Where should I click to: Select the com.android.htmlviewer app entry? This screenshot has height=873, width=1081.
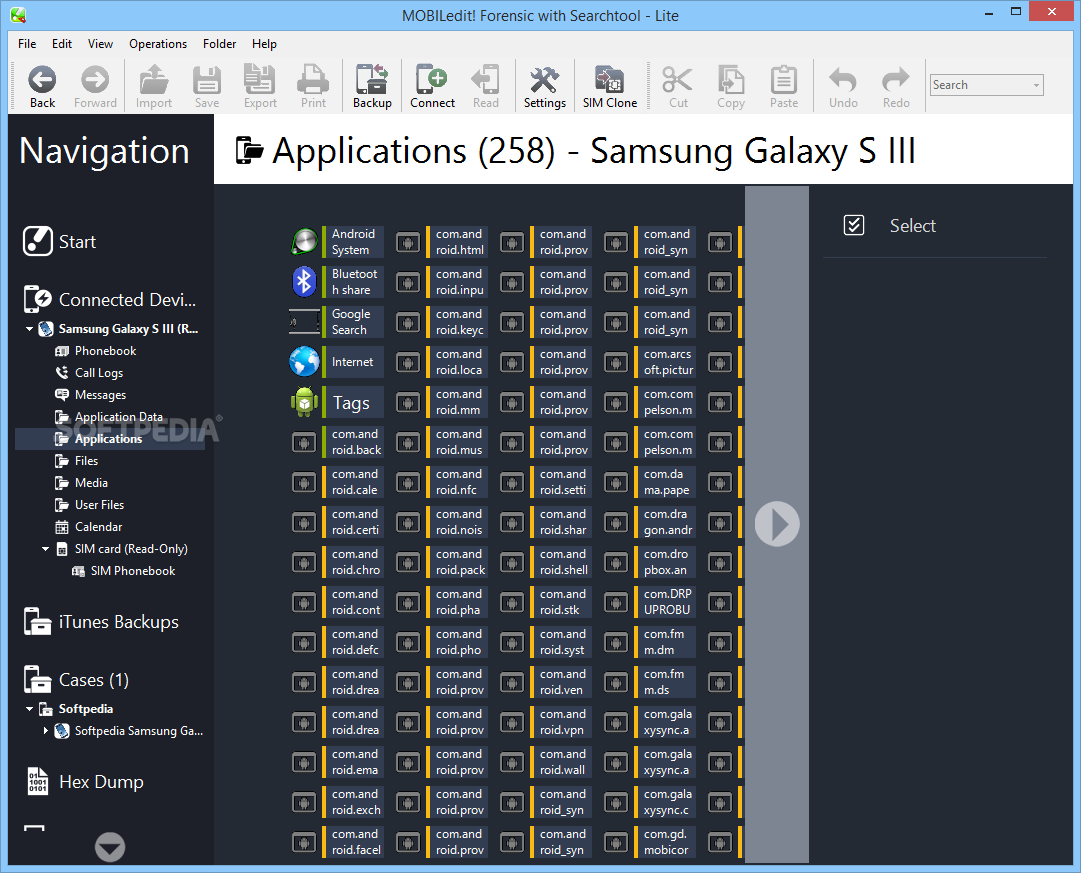(x=441, y=241)
